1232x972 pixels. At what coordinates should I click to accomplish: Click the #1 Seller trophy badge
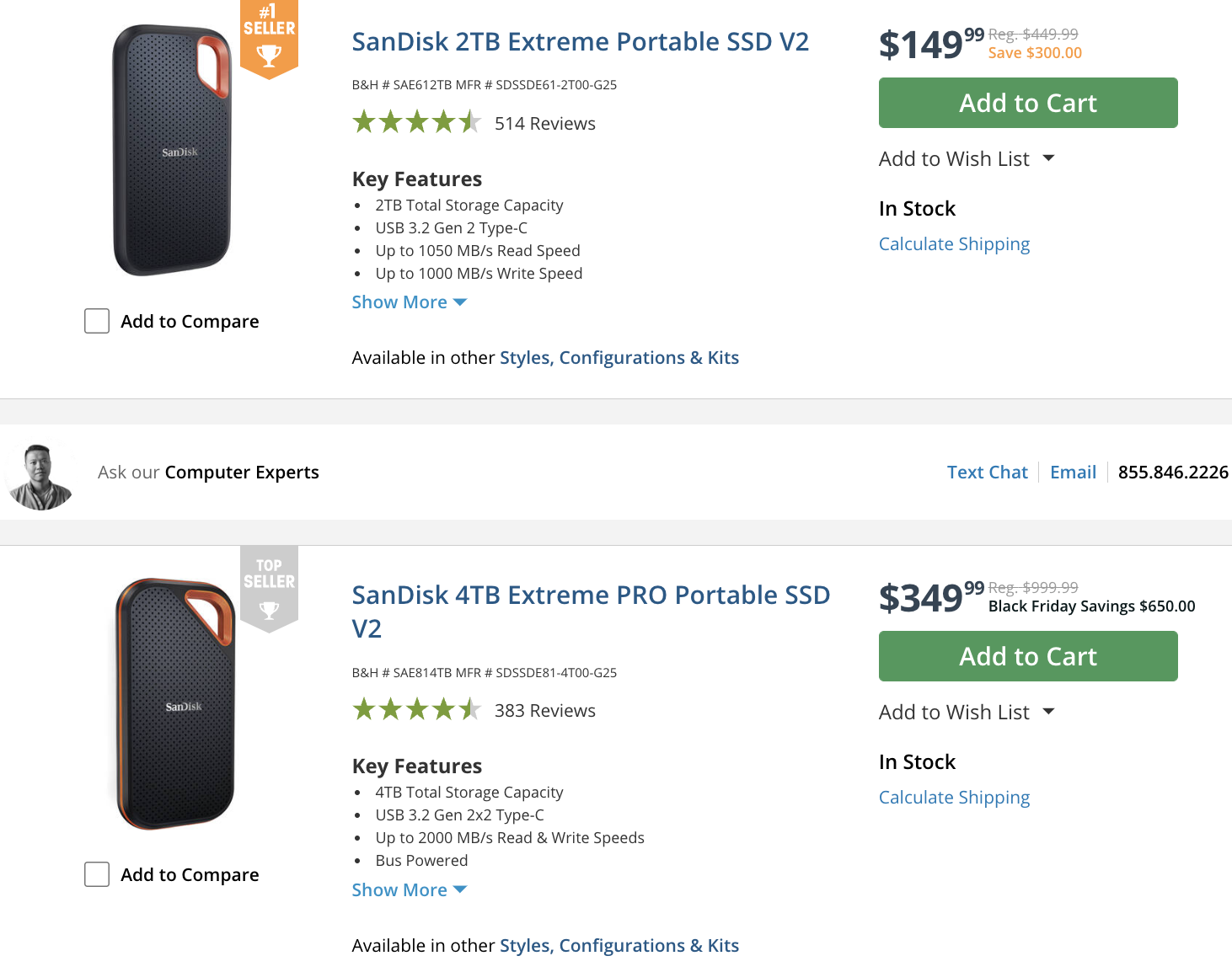[x=269, y=40]
